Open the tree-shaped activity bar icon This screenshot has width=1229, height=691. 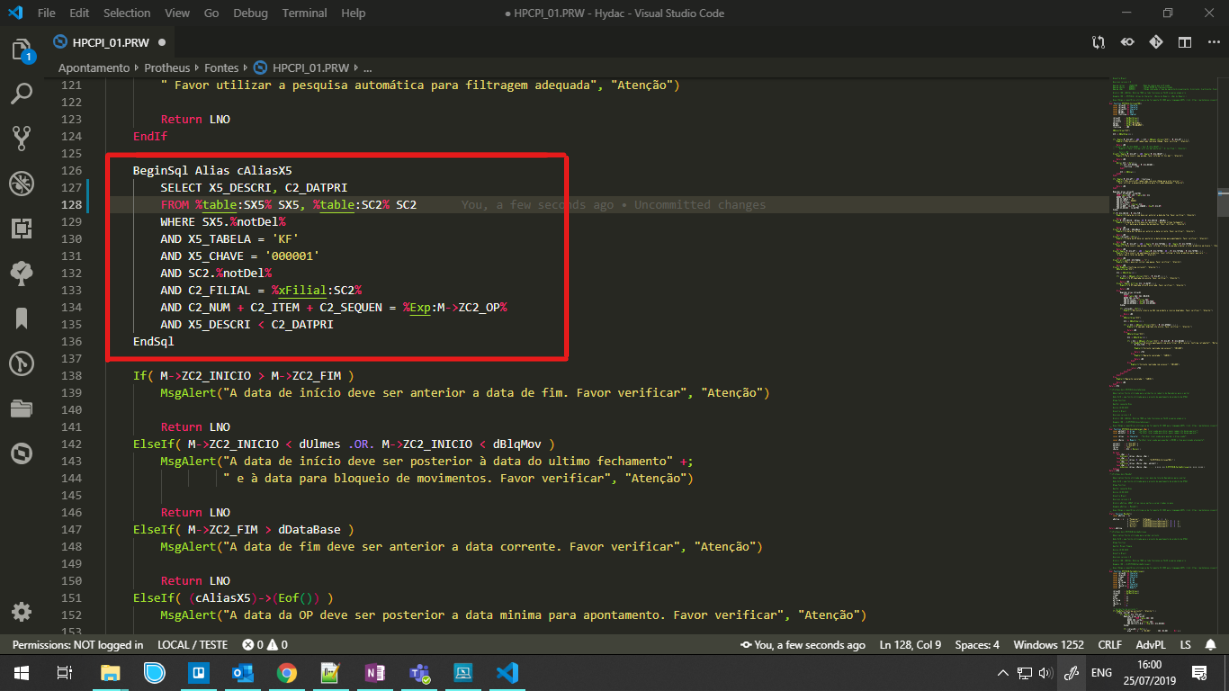click(x=21, y=273)
